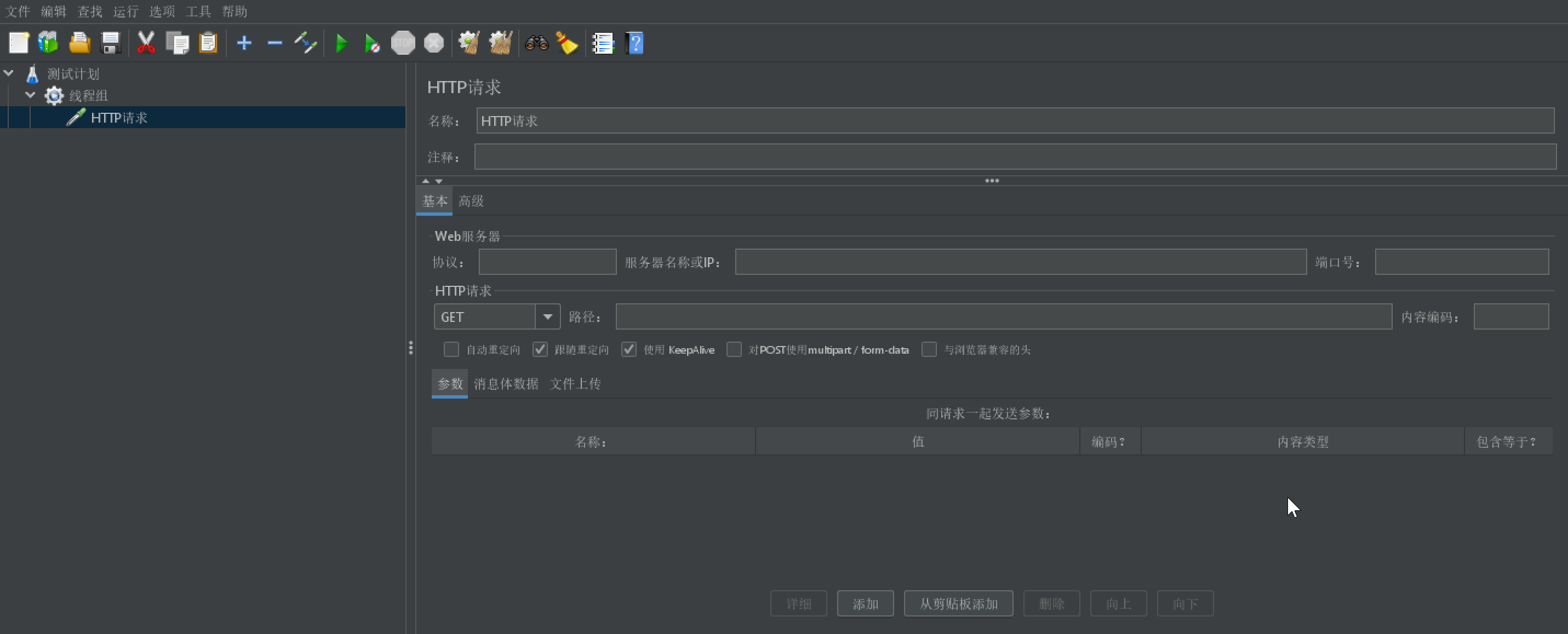Viewport: 1568px width, 634px height.
Task: Click the 详细 button
Action: point(799,603)
